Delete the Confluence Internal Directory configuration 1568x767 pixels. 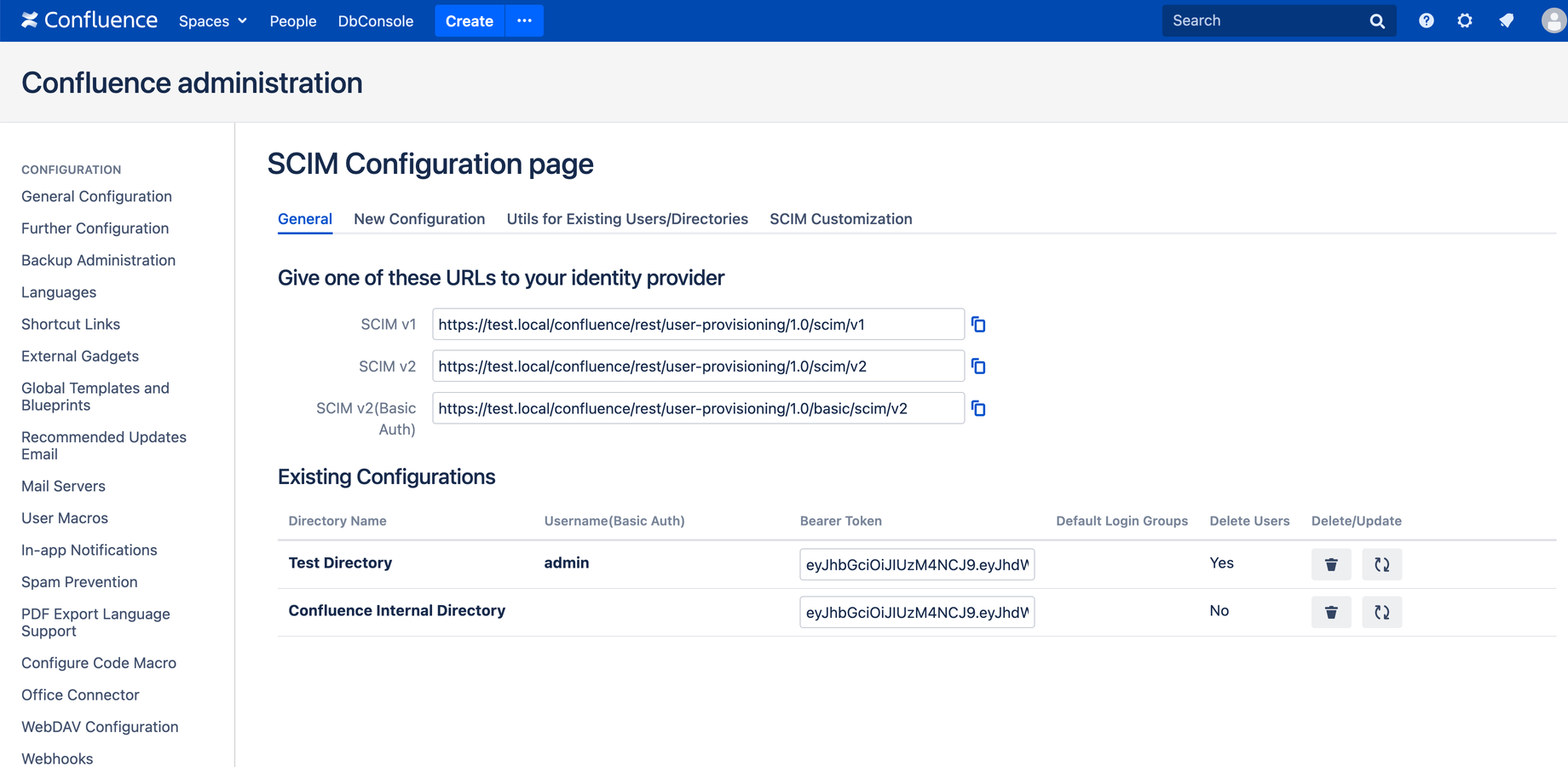[1331, 612]
